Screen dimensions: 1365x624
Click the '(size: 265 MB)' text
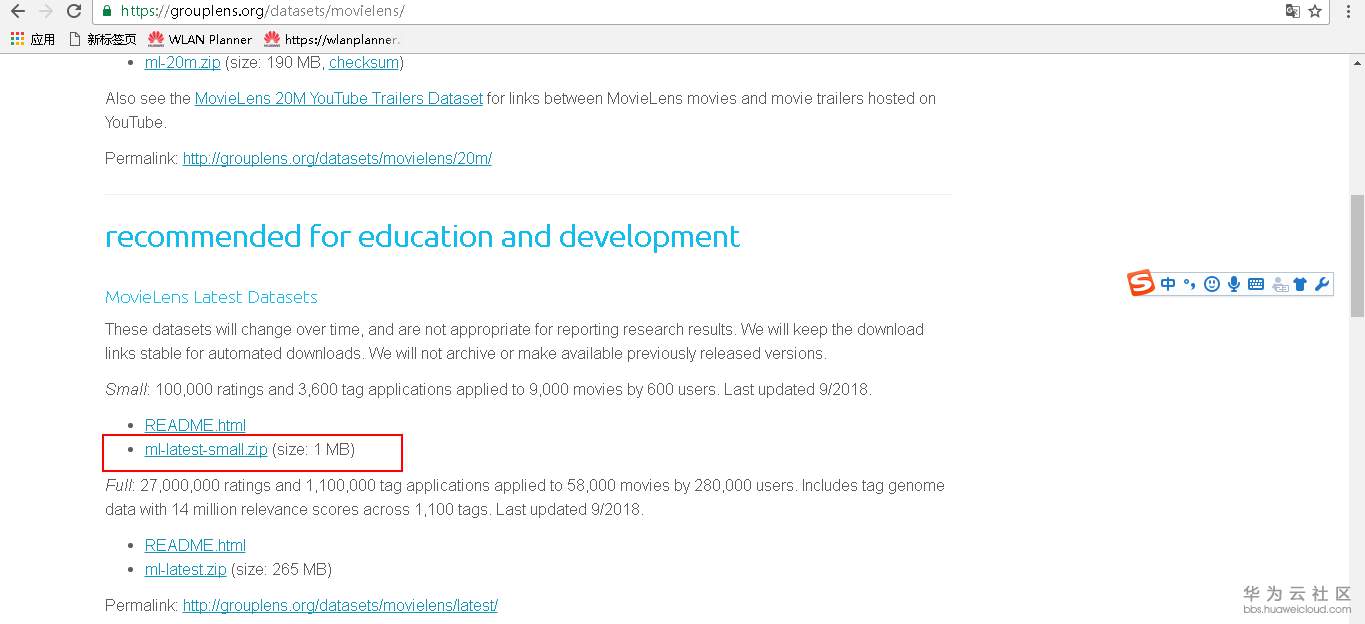281,569
